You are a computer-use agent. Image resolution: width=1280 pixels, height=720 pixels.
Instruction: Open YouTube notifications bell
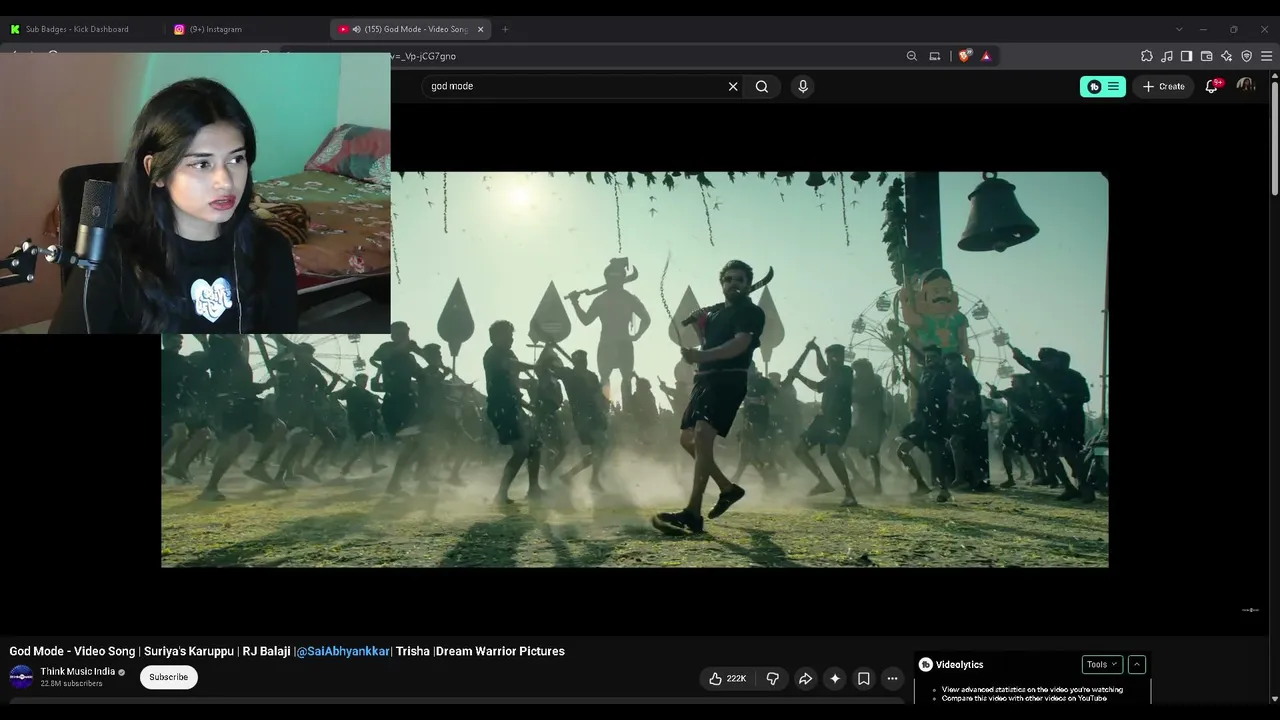point(1212,86)
